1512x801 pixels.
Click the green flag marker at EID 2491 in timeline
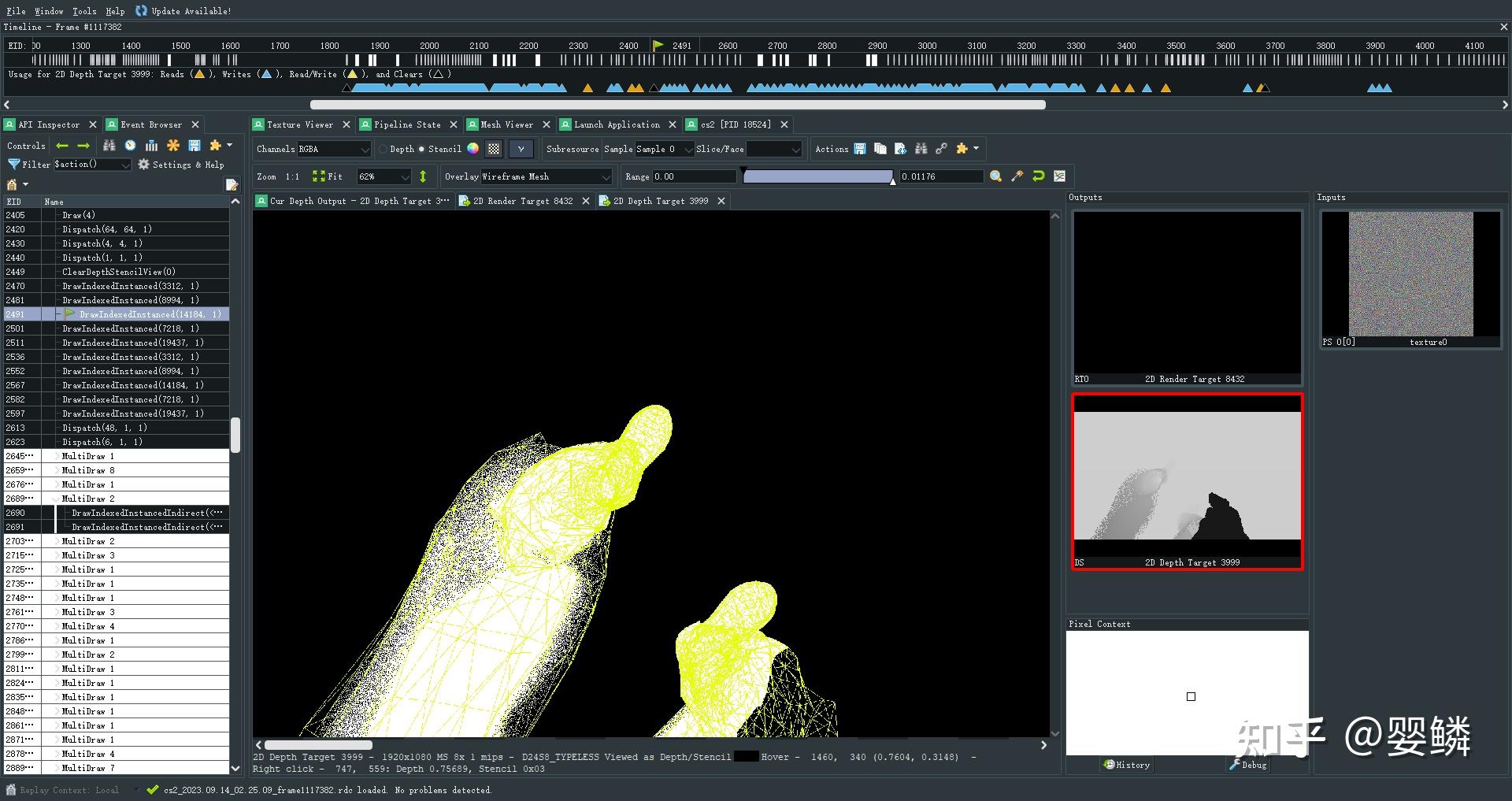(x=658, y=46)
